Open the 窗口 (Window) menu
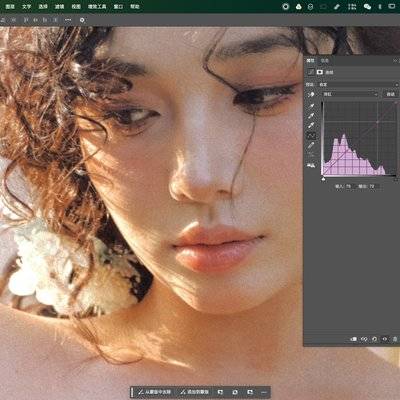The image size is (400, 400). [118, 6]
